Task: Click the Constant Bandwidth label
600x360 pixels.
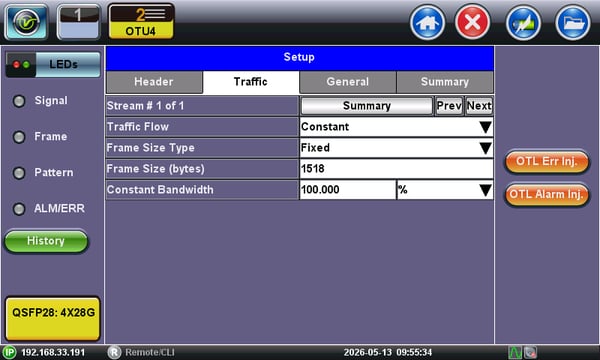Action: tap(160, 190)
